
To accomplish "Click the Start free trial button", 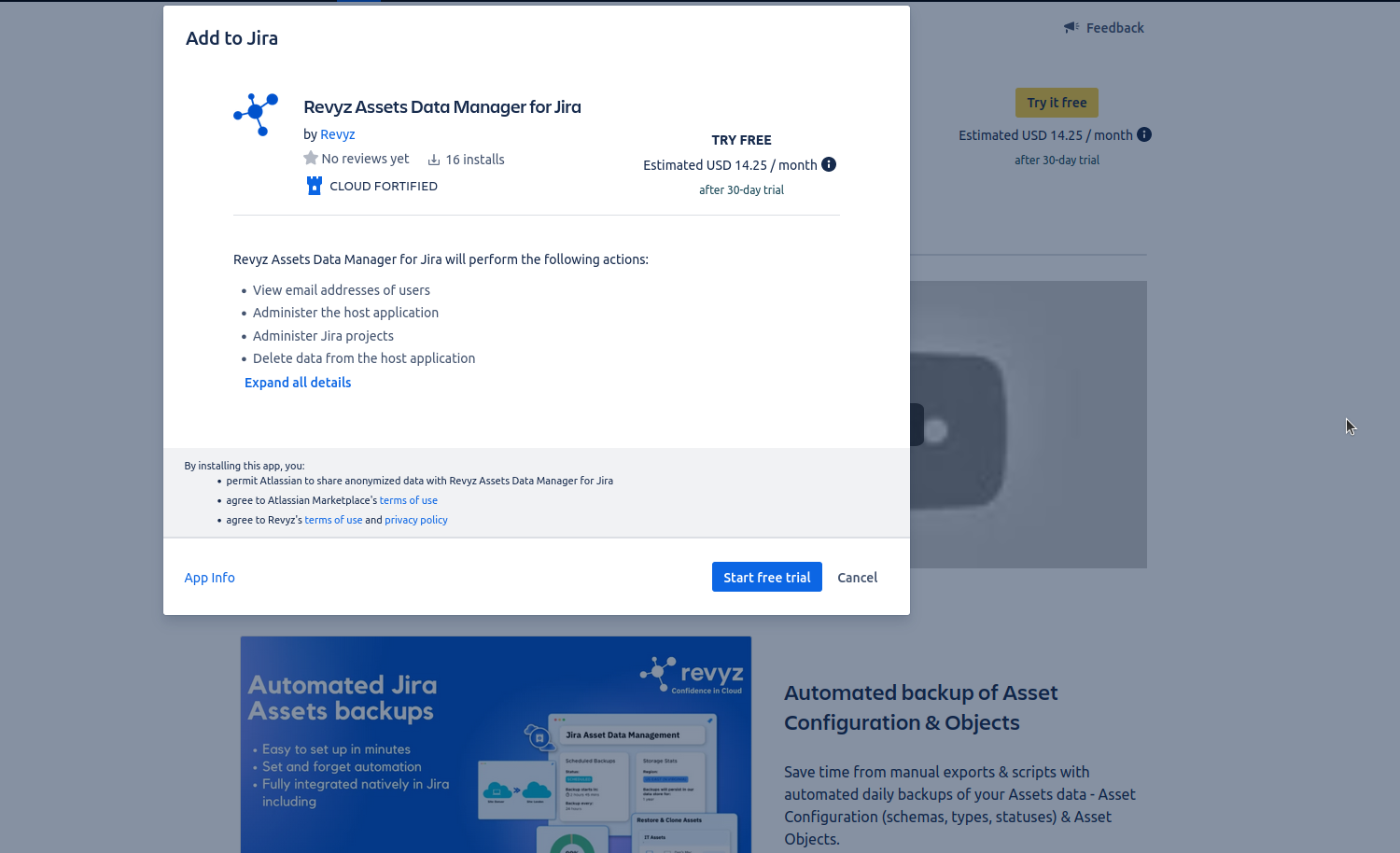I will 766,577.
